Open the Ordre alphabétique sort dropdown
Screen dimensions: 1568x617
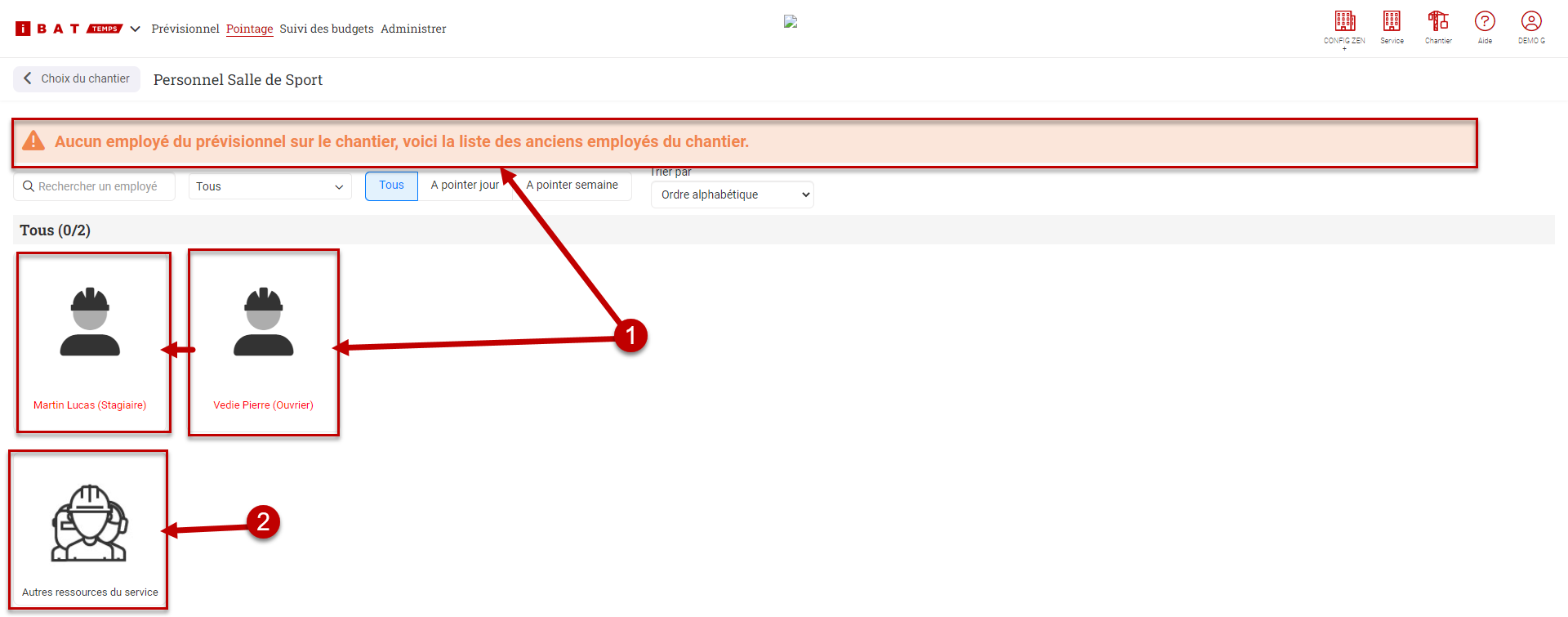click(x=732, y=194)
